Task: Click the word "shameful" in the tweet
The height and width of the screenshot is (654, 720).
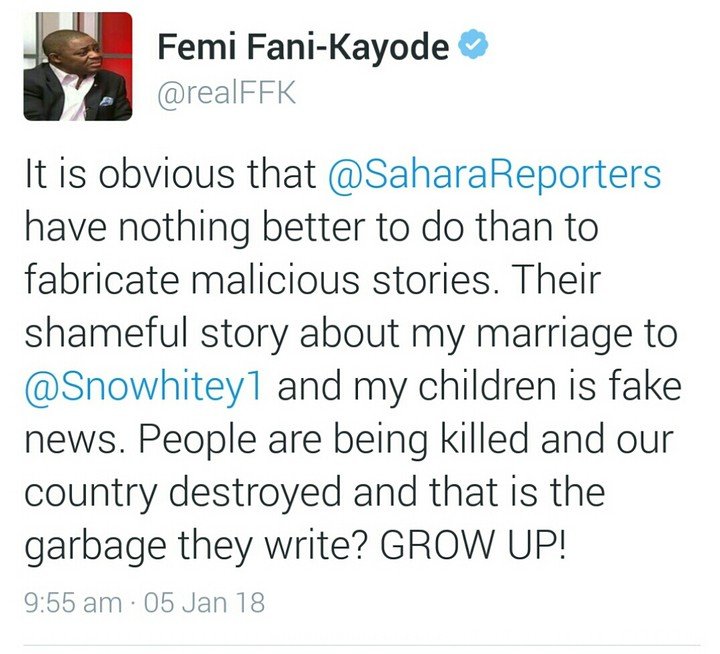Action: (x=106, y=333)
